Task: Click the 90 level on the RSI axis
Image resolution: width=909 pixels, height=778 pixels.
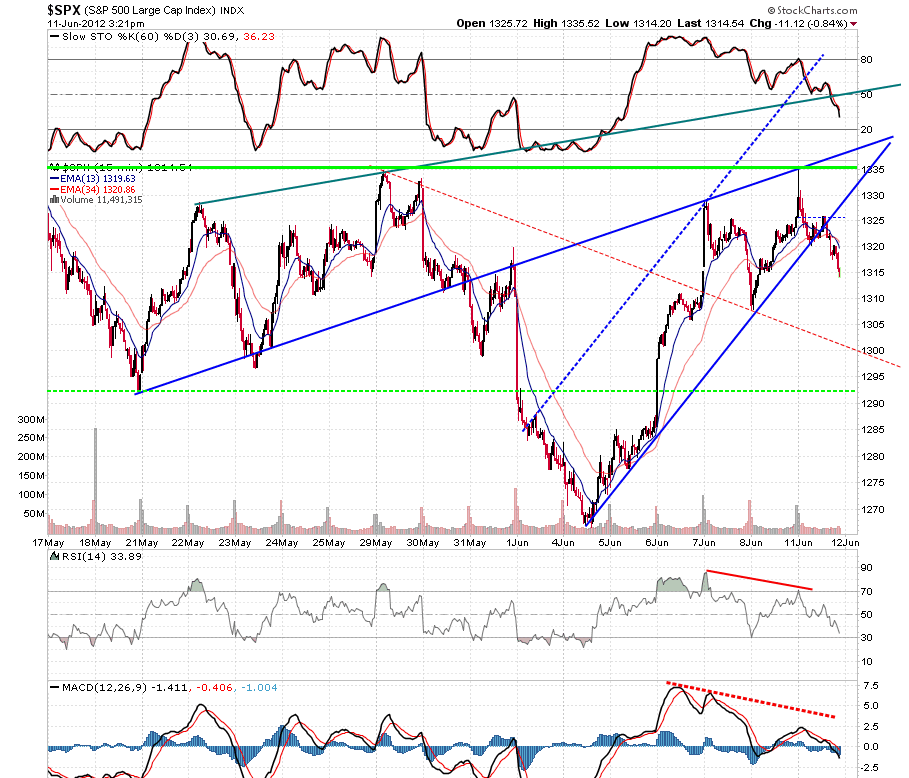Action: point(867,568)
